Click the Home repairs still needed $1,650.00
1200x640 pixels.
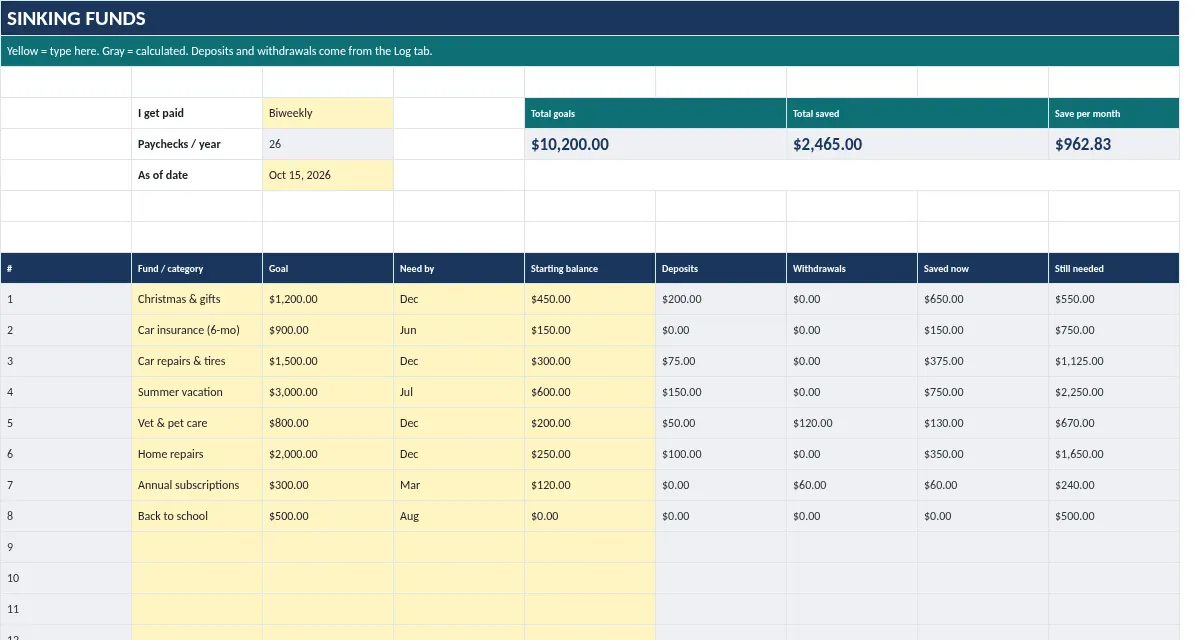tap(1114, 454)
